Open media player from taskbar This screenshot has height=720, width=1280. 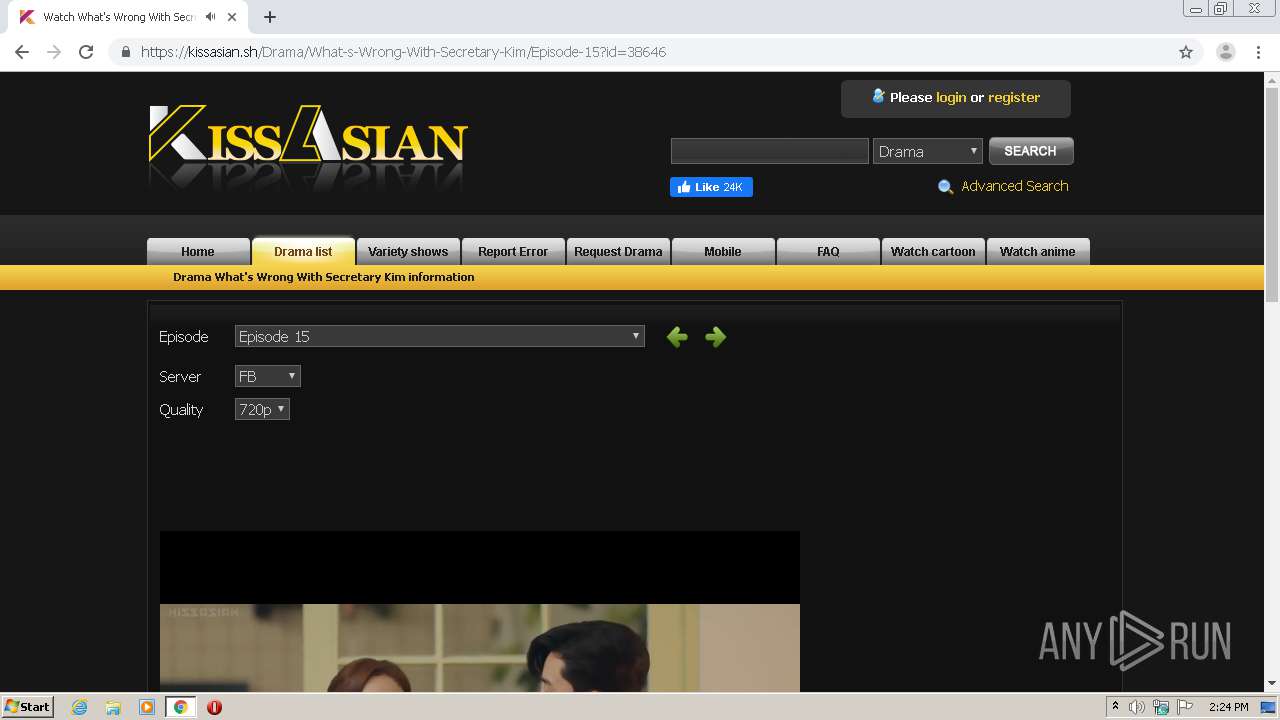tap(146, 707)
